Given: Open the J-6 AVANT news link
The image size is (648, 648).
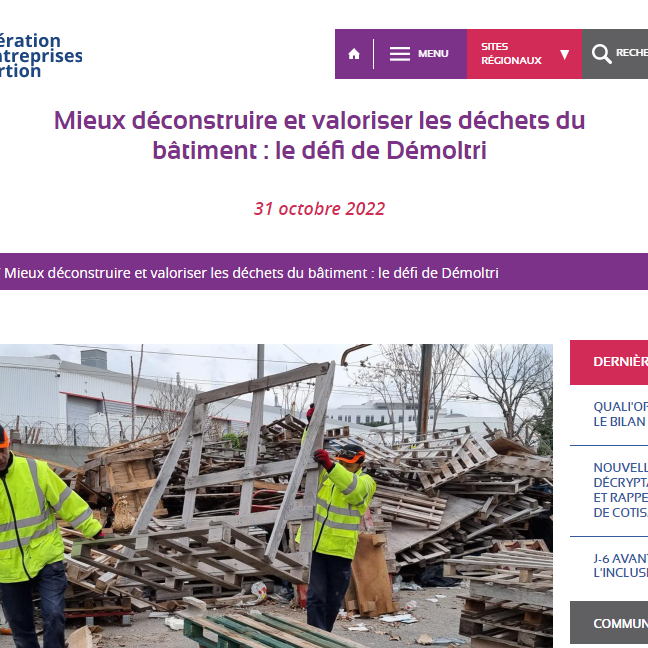Looking at the screenshot, I should pos(620,566).
